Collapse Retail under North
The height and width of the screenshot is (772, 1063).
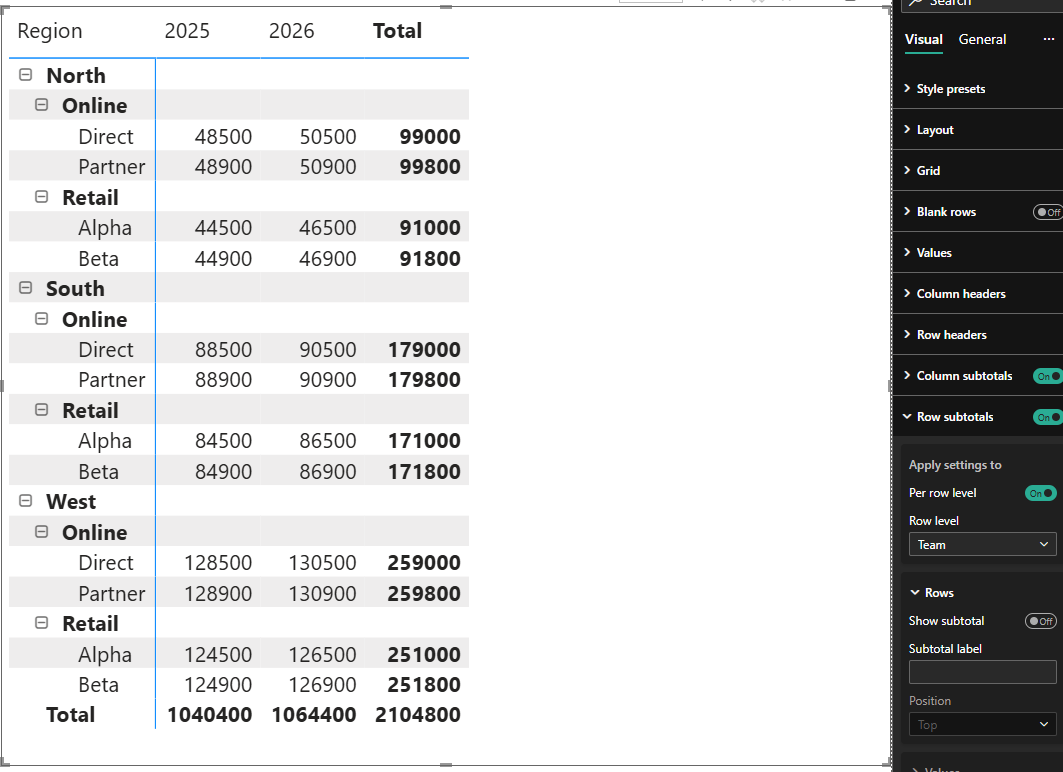[x=41, y=197]
